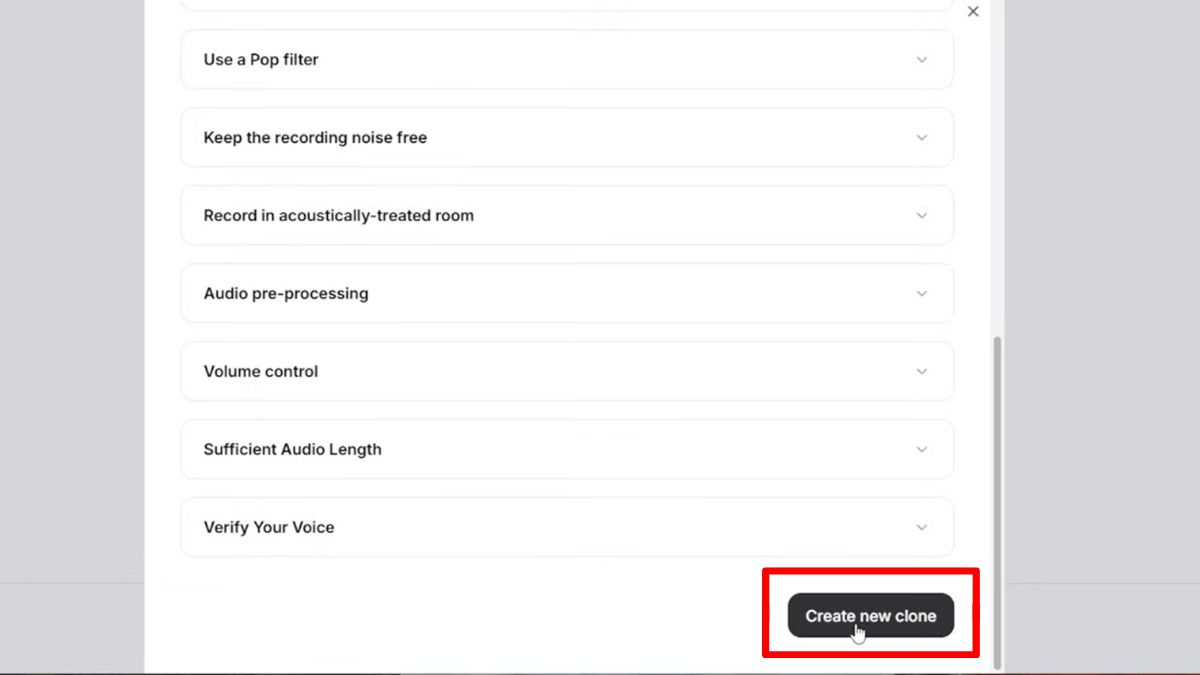Show the Audio pre-processing details
This screenshot has height=675, width=1200.
point(286,294)
